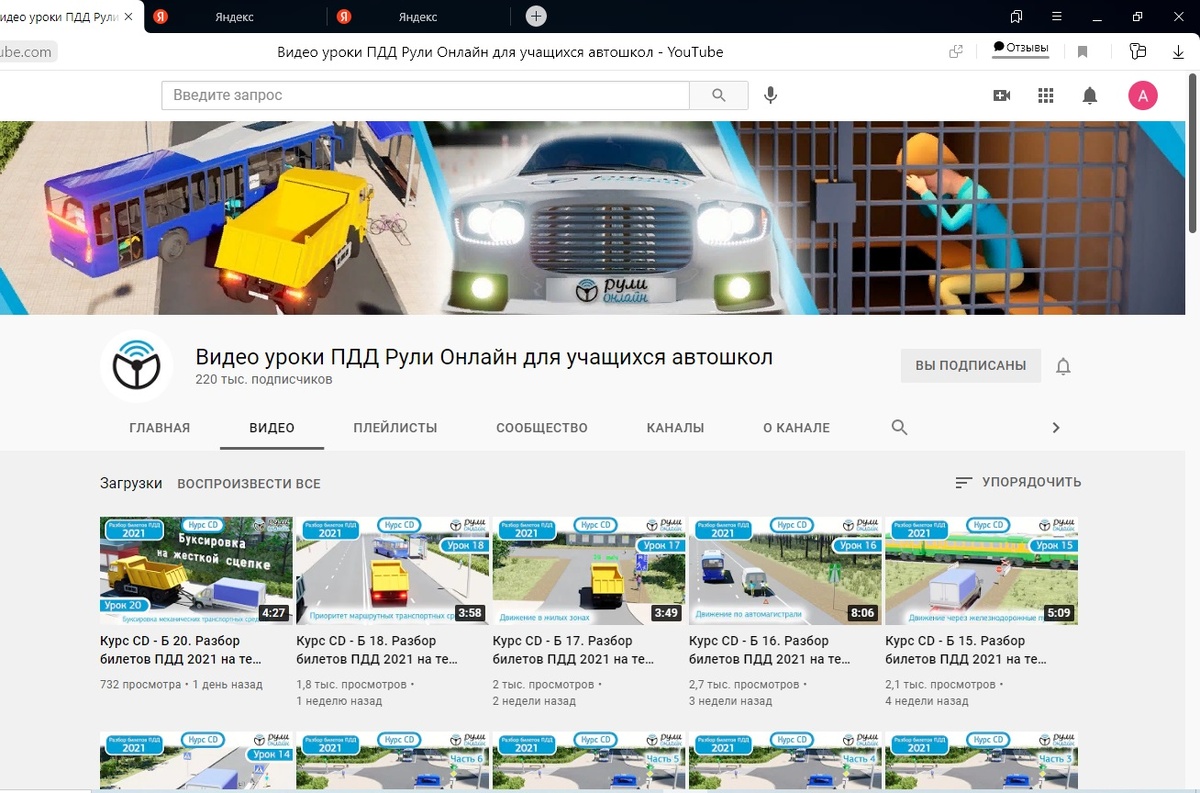The height and width of the screenshot is (793, 1200).
Task: Open title link Курс CD - Б 15
Action: pyautogui.click(x=968, y=650)
